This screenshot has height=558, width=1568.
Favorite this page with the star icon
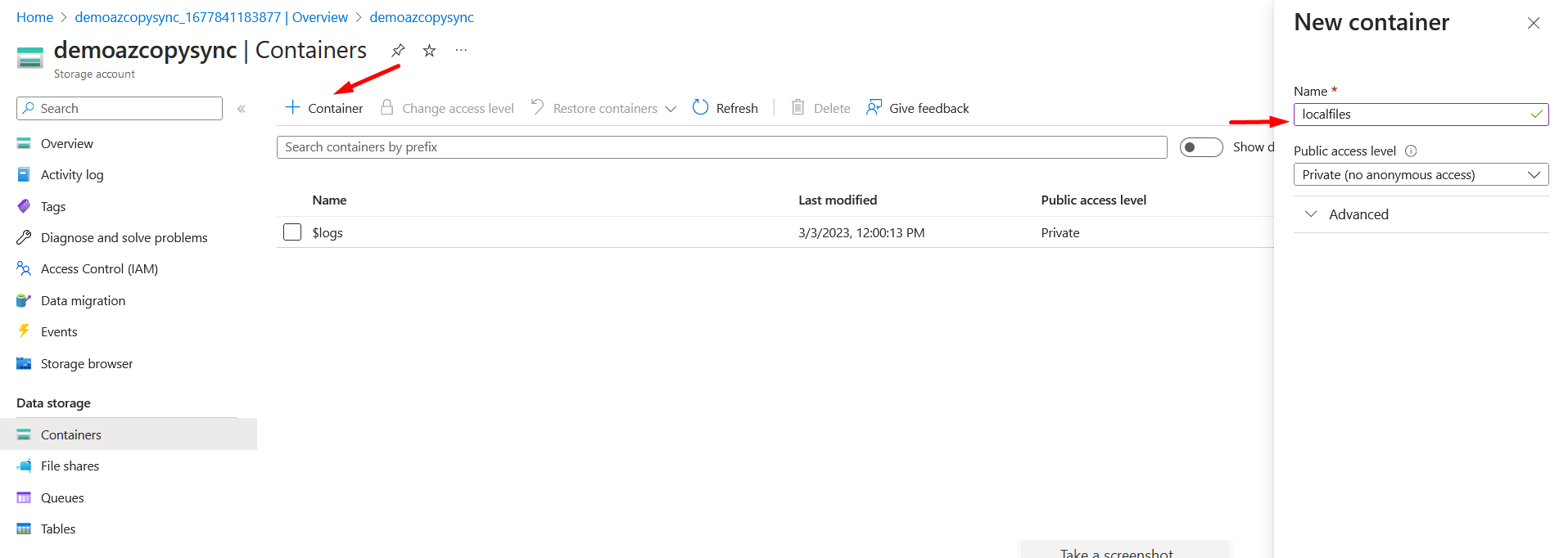click(x=429, y=51)
